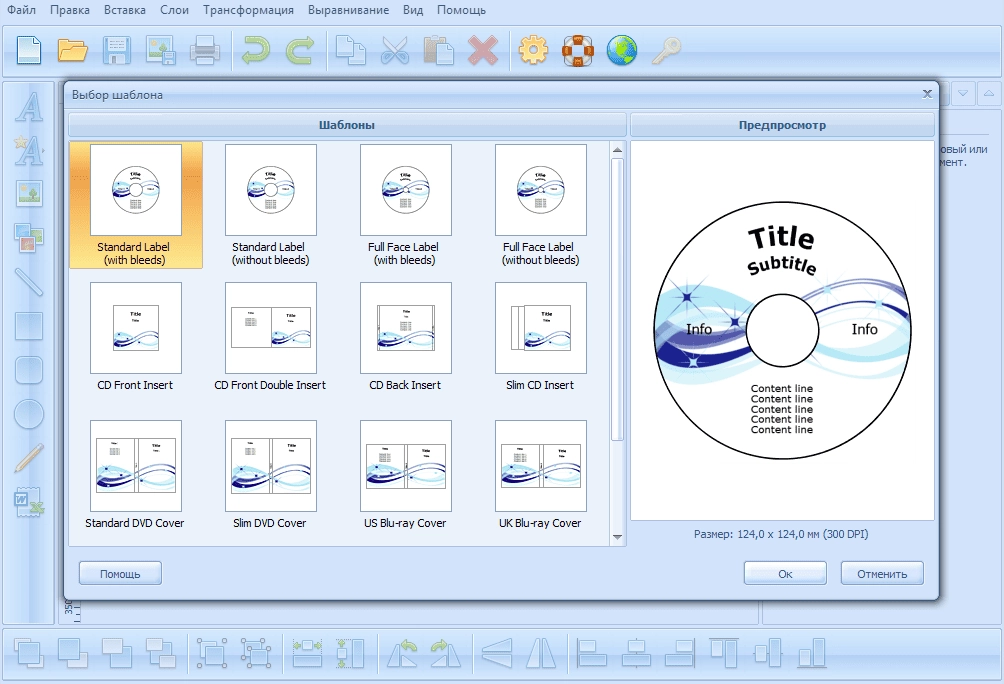Select Standard DVD Cover template
1004x684 pixels.
pyautogui.click(x=136, y=475)
